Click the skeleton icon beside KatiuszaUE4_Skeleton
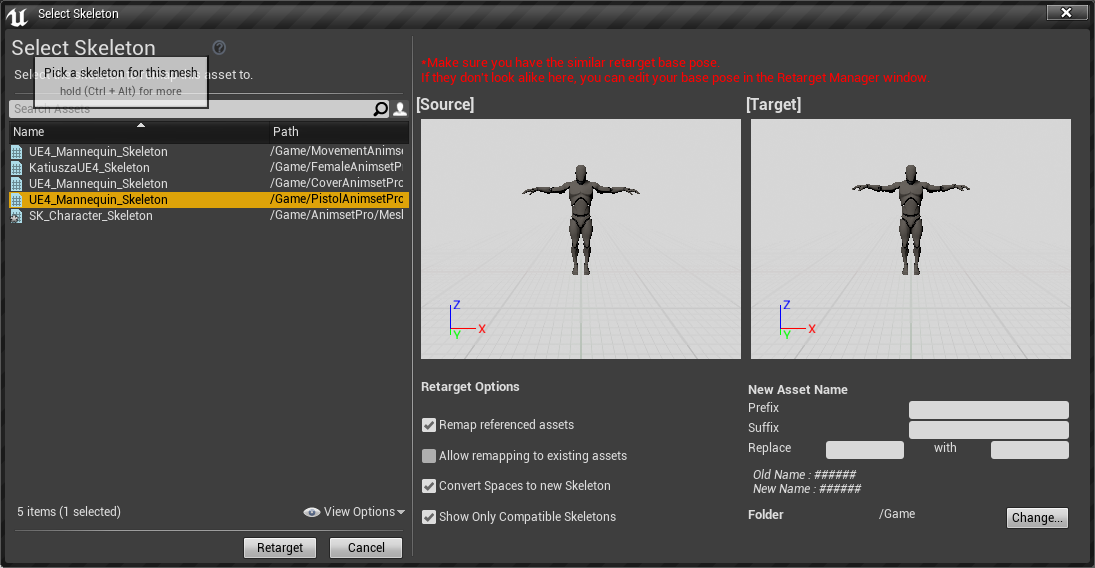This screenshot has height=568, width=1095. [x=17, y=168]
